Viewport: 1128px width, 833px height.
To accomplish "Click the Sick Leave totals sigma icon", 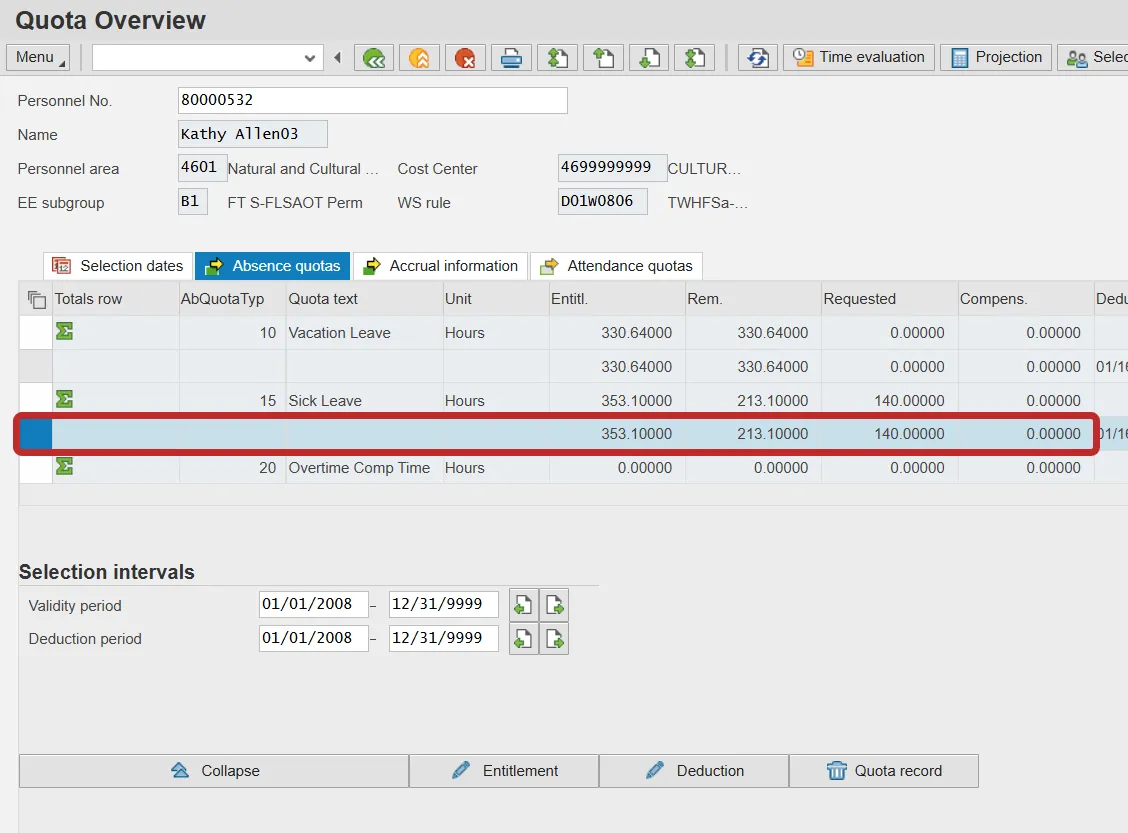I will coord(65,400).
